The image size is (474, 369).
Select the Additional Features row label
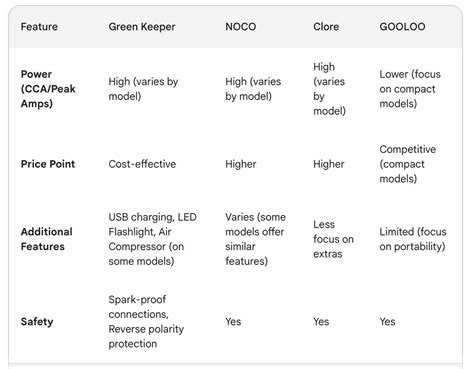(46, 239)
